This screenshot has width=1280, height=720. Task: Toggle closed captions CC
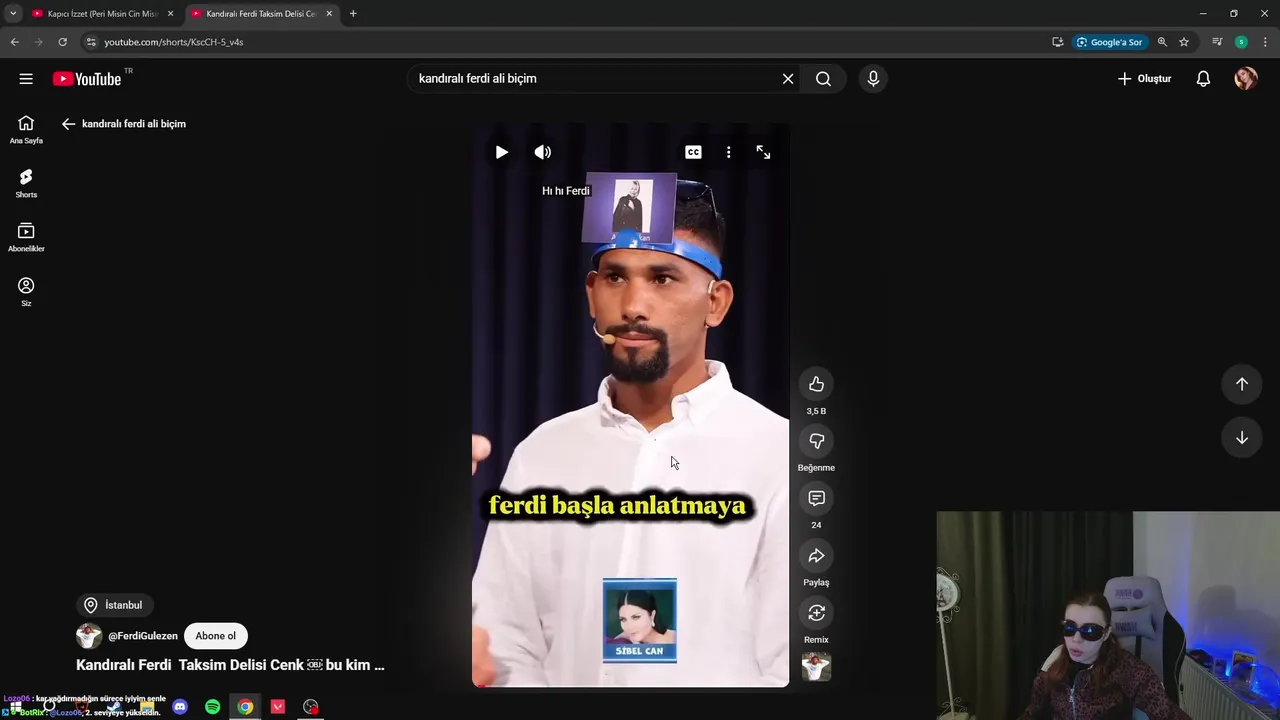point(693,152)
